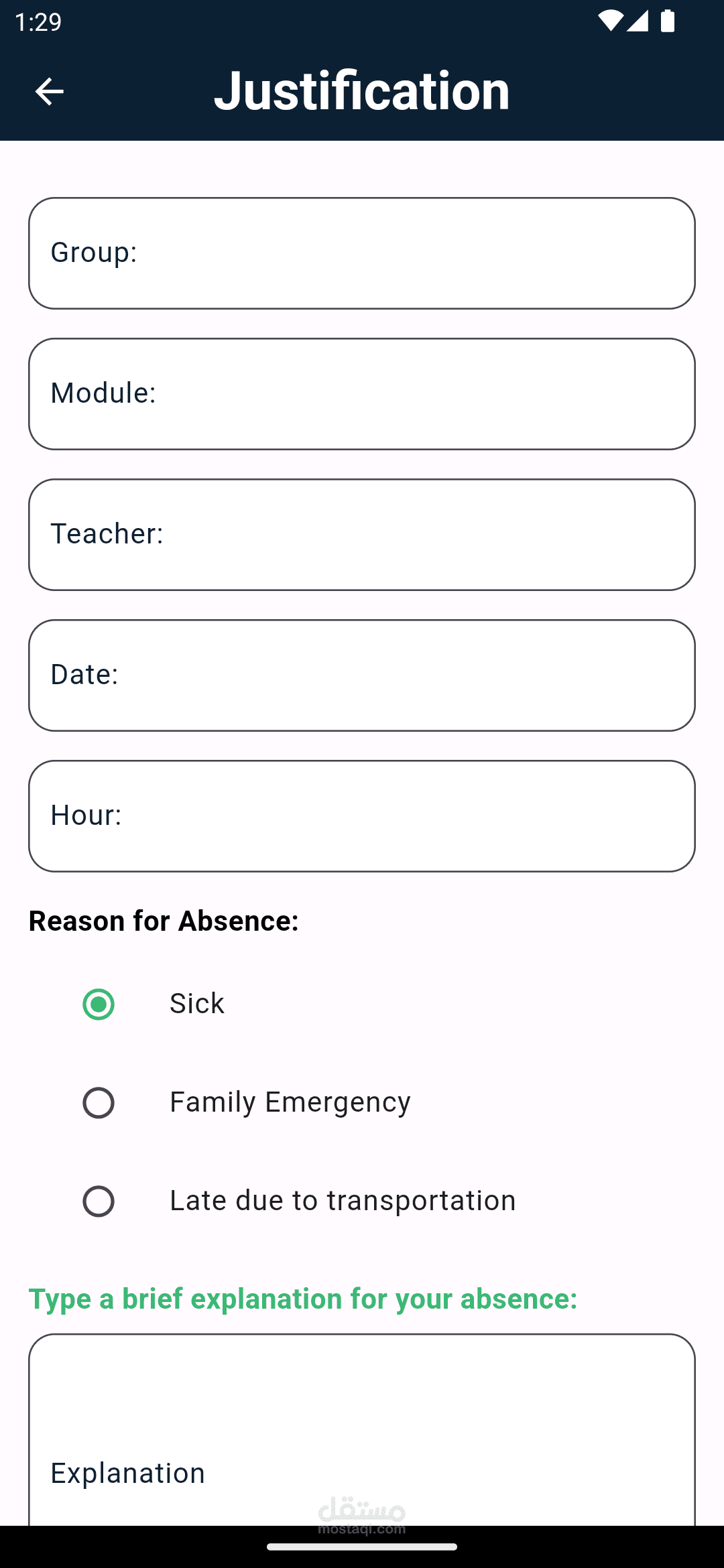Click the battery status icon

pyautogui.click(x=668, y=21)
